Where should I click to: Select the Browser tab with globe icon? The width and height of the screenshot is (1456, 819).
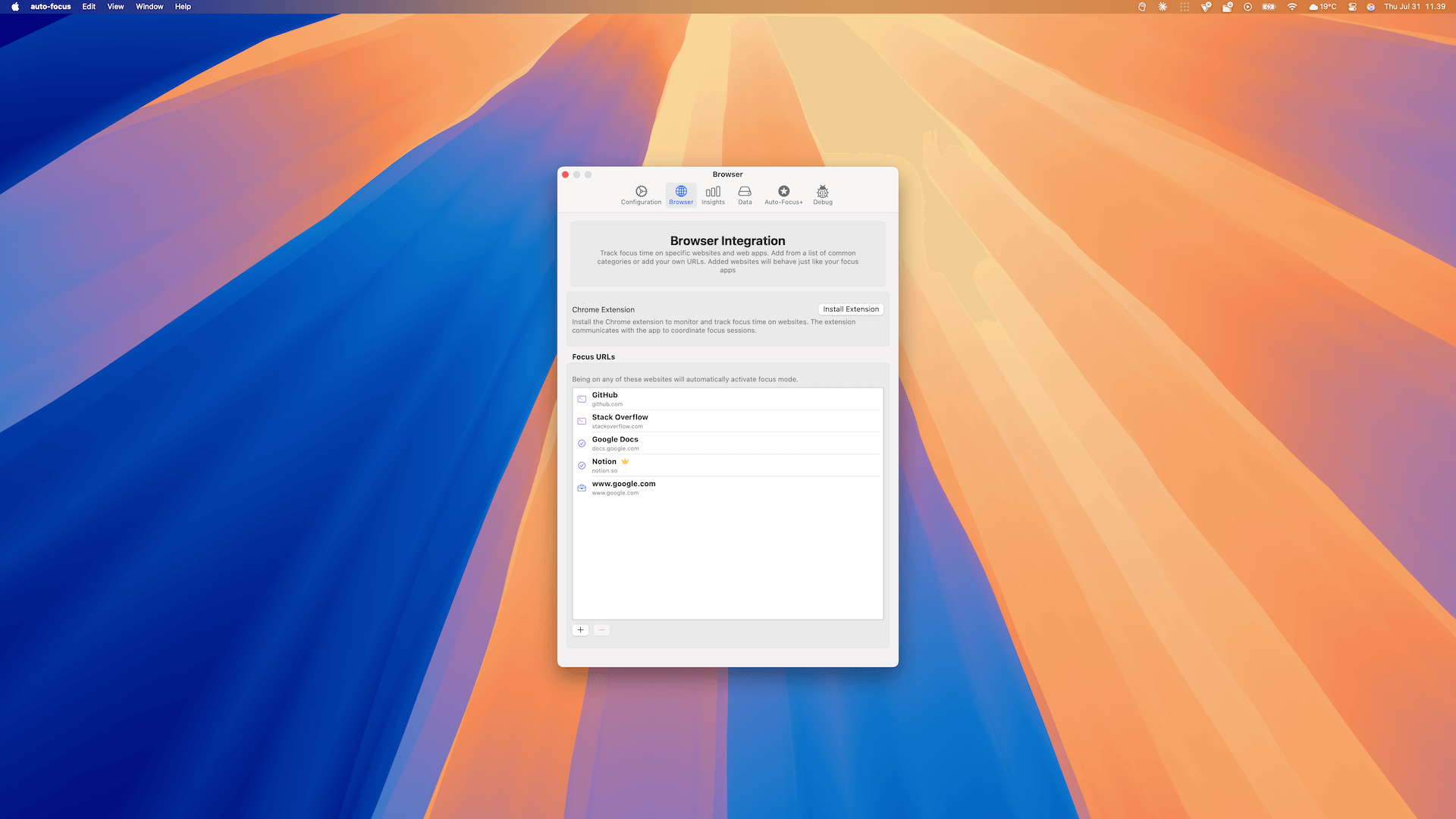[681, 195]
